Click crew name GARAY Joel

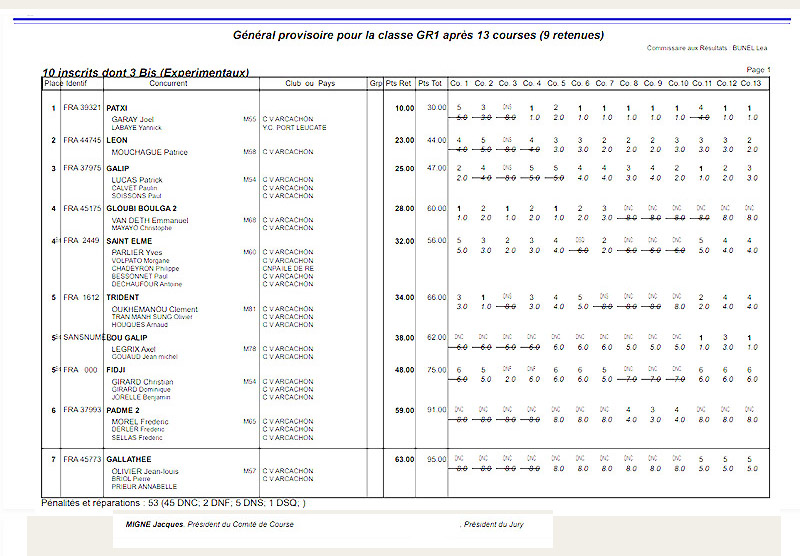[133, 119]
